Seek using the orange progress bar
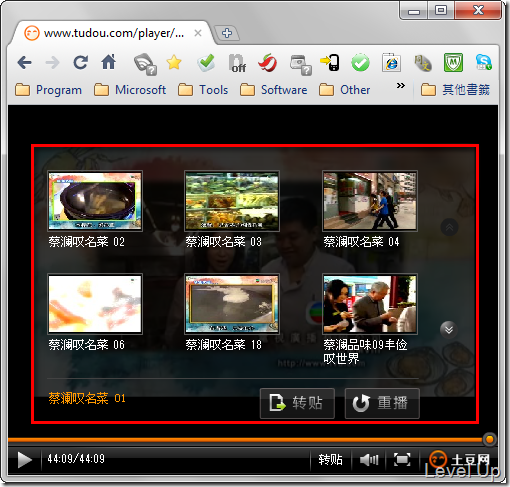Viewport: 510px width, 487px height. point(246,440)
